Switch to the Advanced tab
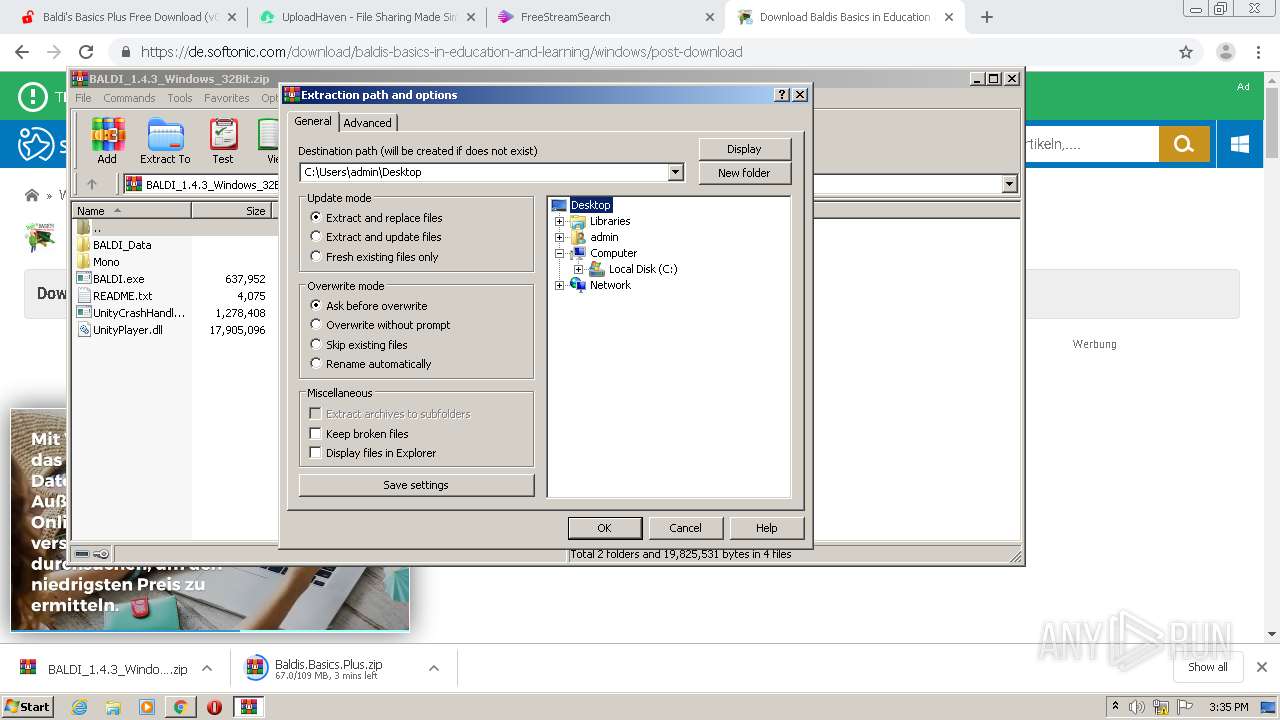This screenshot has width=1280, height=720. tap(368, 123)
